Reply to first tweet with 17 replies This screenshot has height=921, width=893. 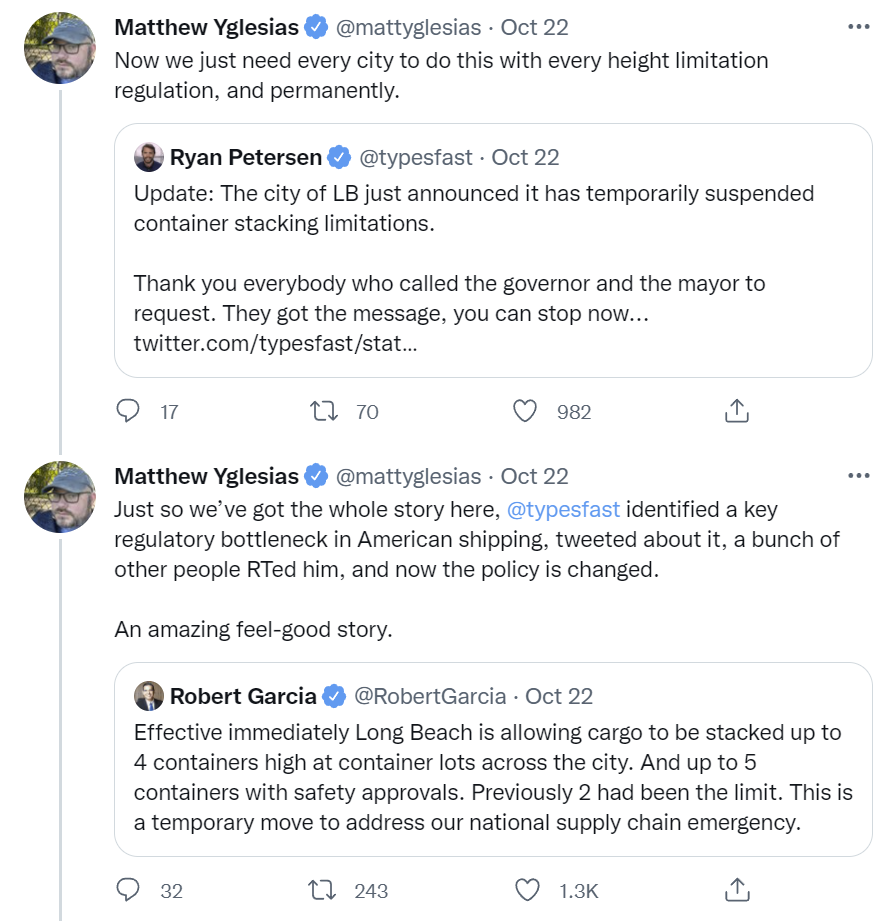128,411
